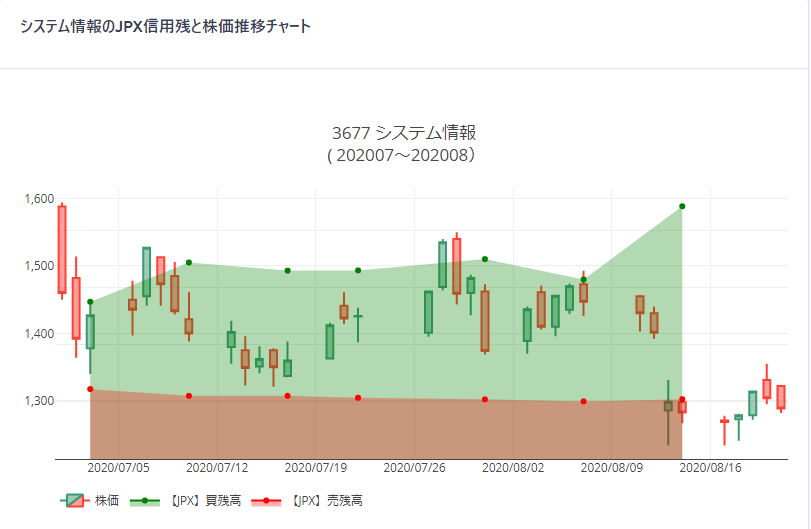Click the 1,600 y-axis tick label

(x=38, y=199)
